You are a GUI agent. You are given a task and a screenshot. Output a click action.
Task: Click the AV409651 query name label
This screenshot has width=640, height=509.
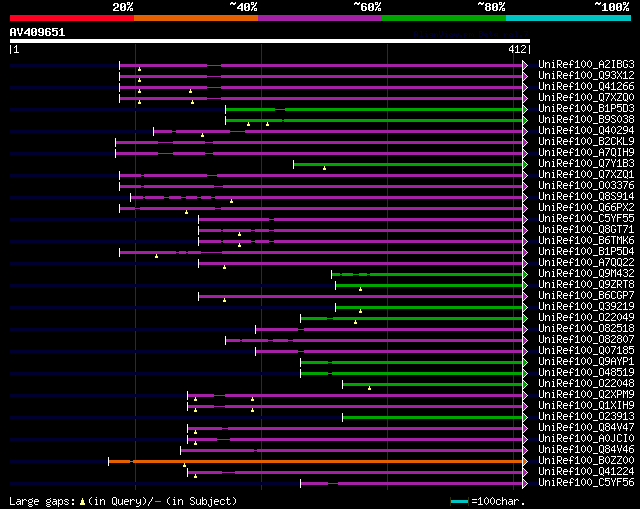pos(38,32)
